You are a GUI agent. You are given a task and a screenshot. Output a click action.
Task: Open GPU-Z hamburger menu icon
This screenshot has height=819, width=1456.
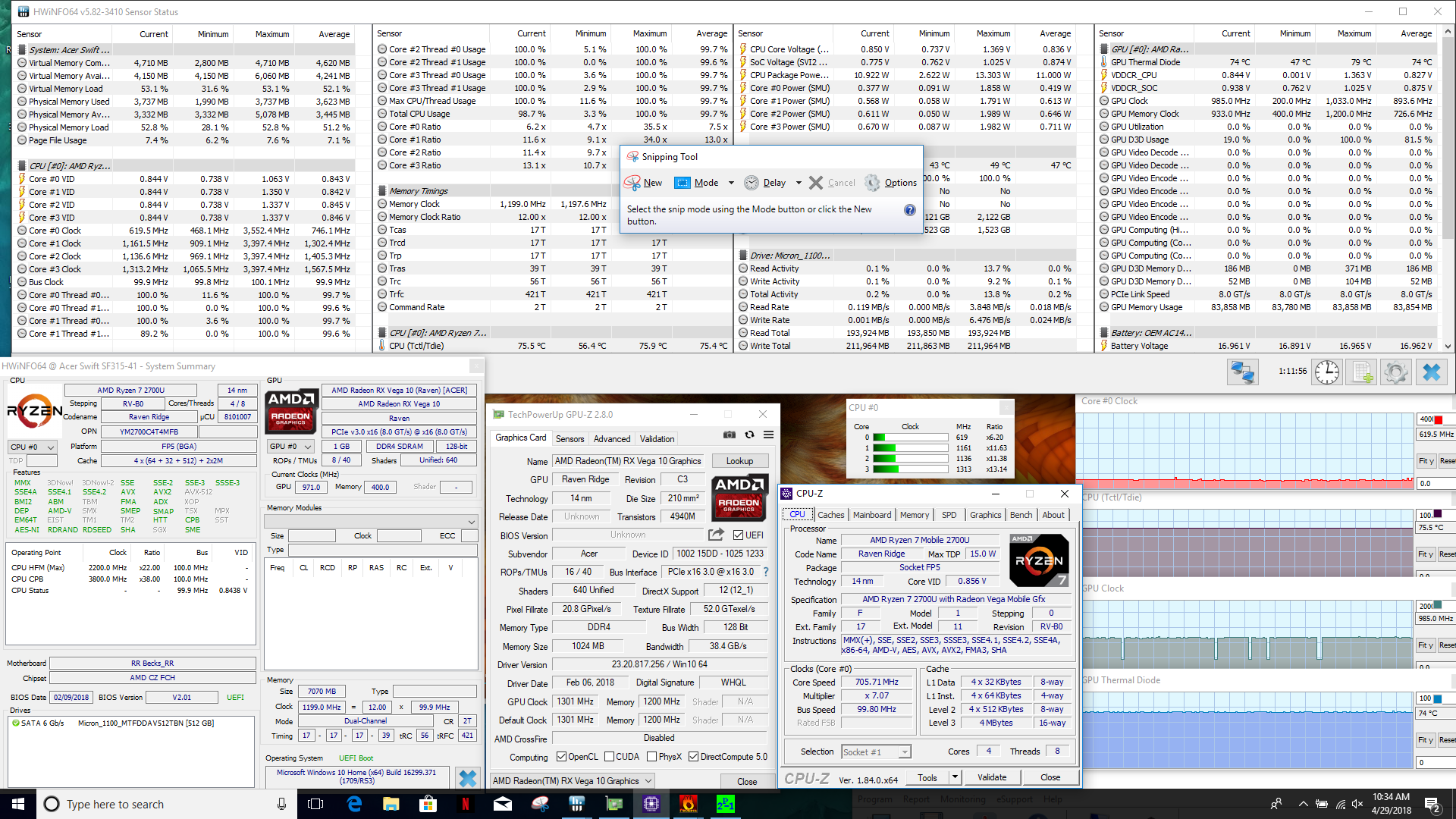coord(768,435)
